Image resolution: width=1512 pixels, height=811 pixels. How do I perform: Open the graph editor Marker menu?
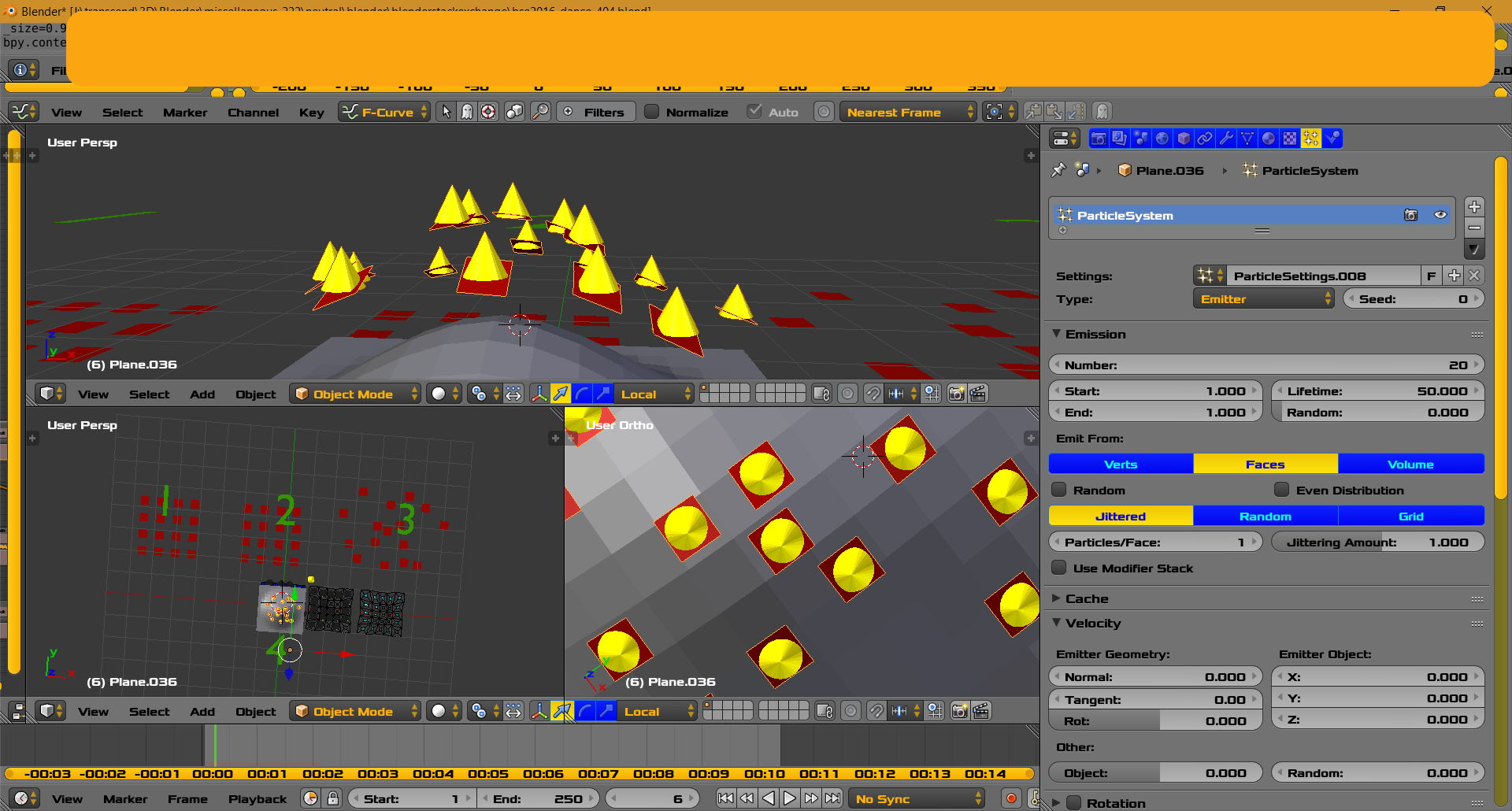[185, 112]
